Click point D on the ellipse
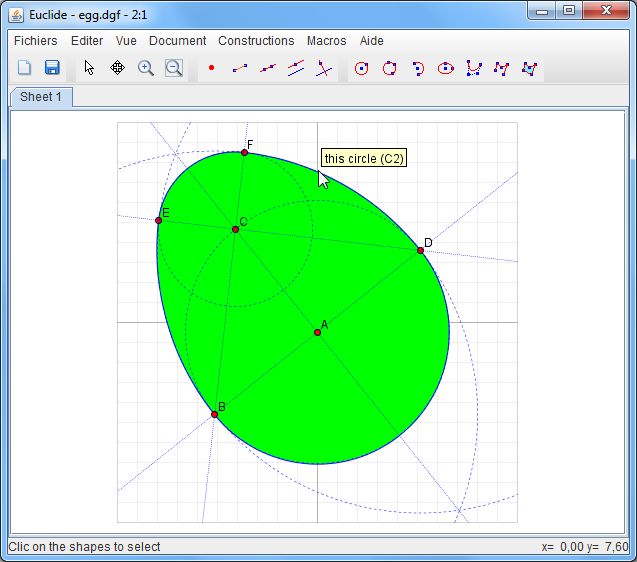Screen dimensions: 637x562 (x=421, y=250)
